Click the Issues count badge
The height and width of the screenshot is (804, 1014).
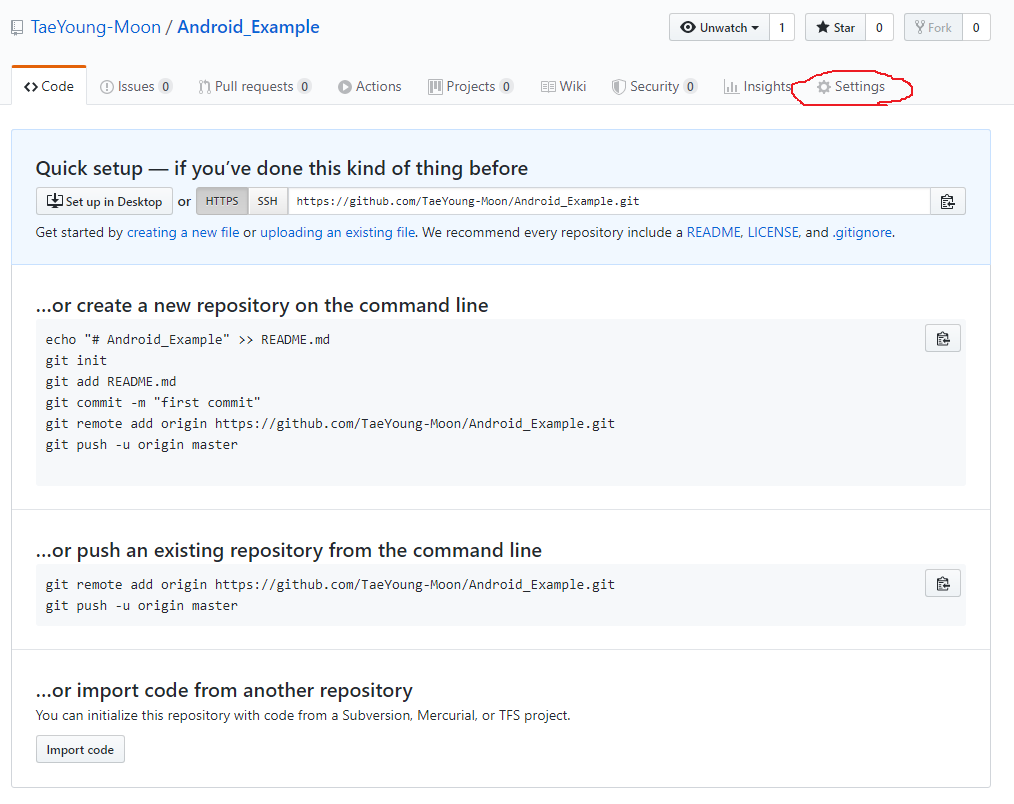pos(166,87)
